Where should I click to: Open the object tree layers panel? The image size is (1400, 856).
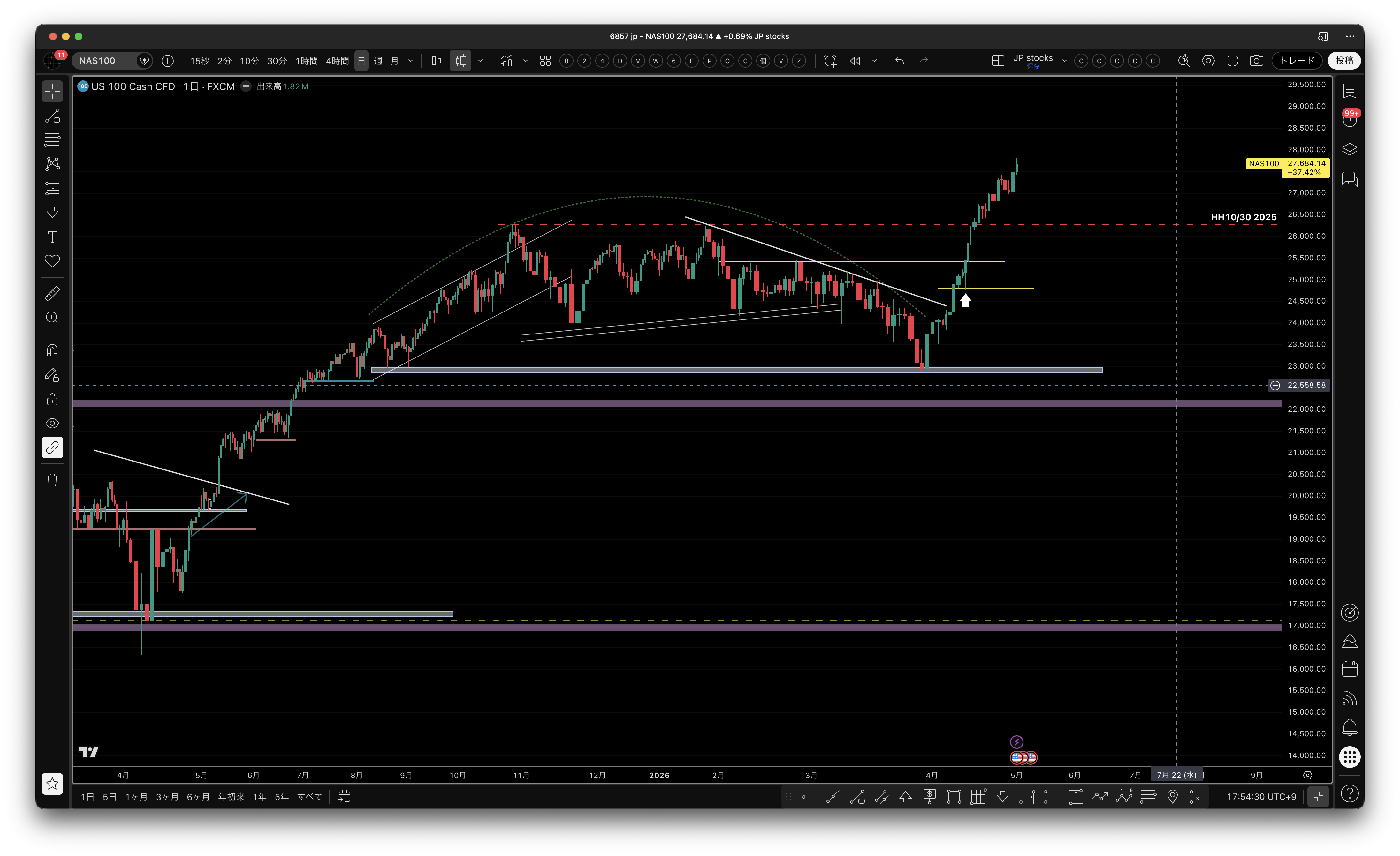pyautogui.click(x=1350, y=149)
